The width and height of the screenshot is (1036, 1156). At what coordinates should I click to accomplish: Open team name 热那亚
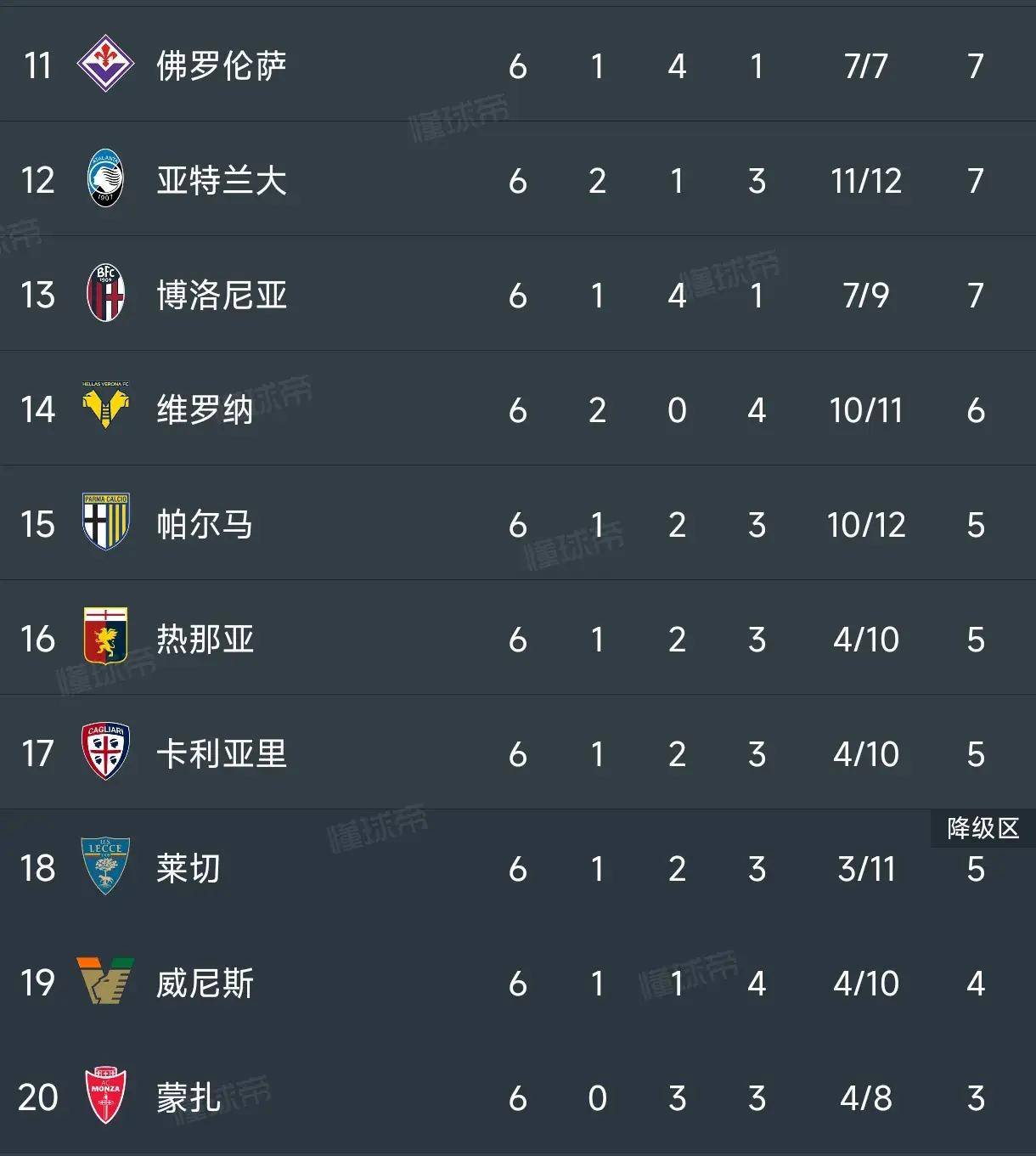[205, 639]
